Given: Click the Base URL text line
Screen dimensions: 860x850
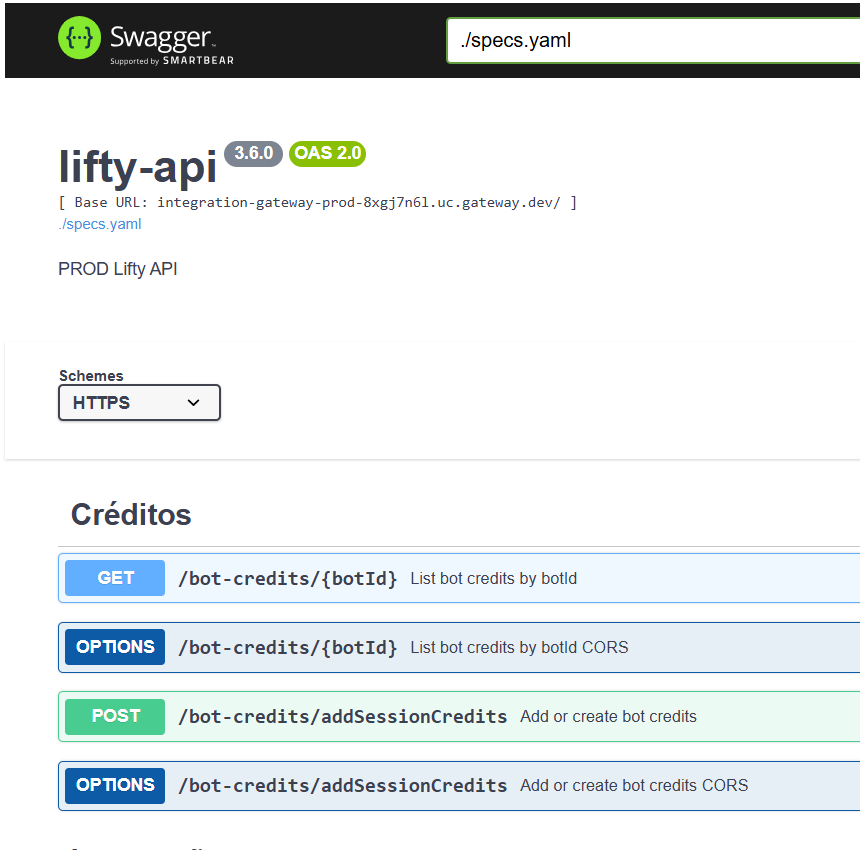Looking at the screenshot, I should [318, 203].
